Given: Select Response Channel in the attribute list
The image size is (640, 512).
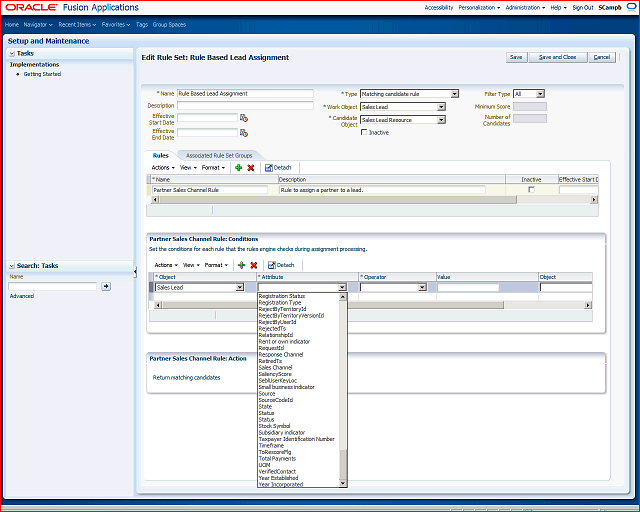Looking at the screenshot, I should pyautogui.click(x=281, y=354).
